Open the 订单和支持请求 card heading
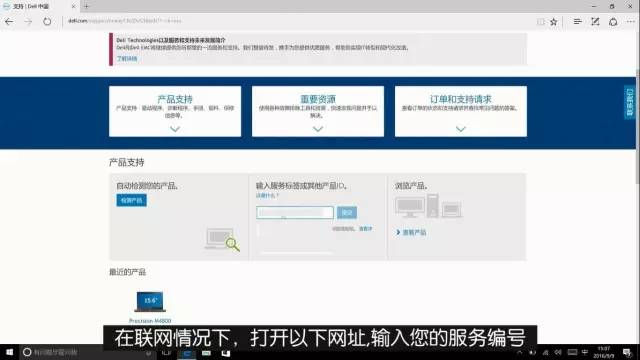This screenshot has width=640, height=360. click(x=460, y=99)
